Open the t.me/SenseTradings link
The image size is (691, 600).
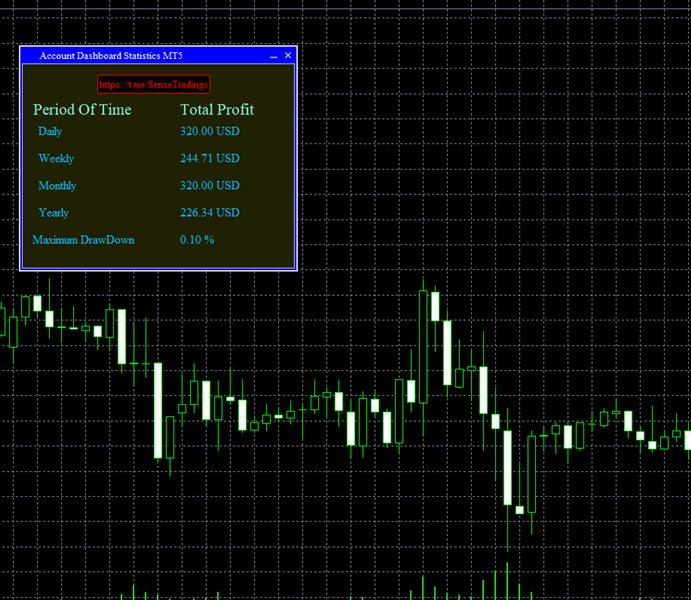[x=153, y=84]
